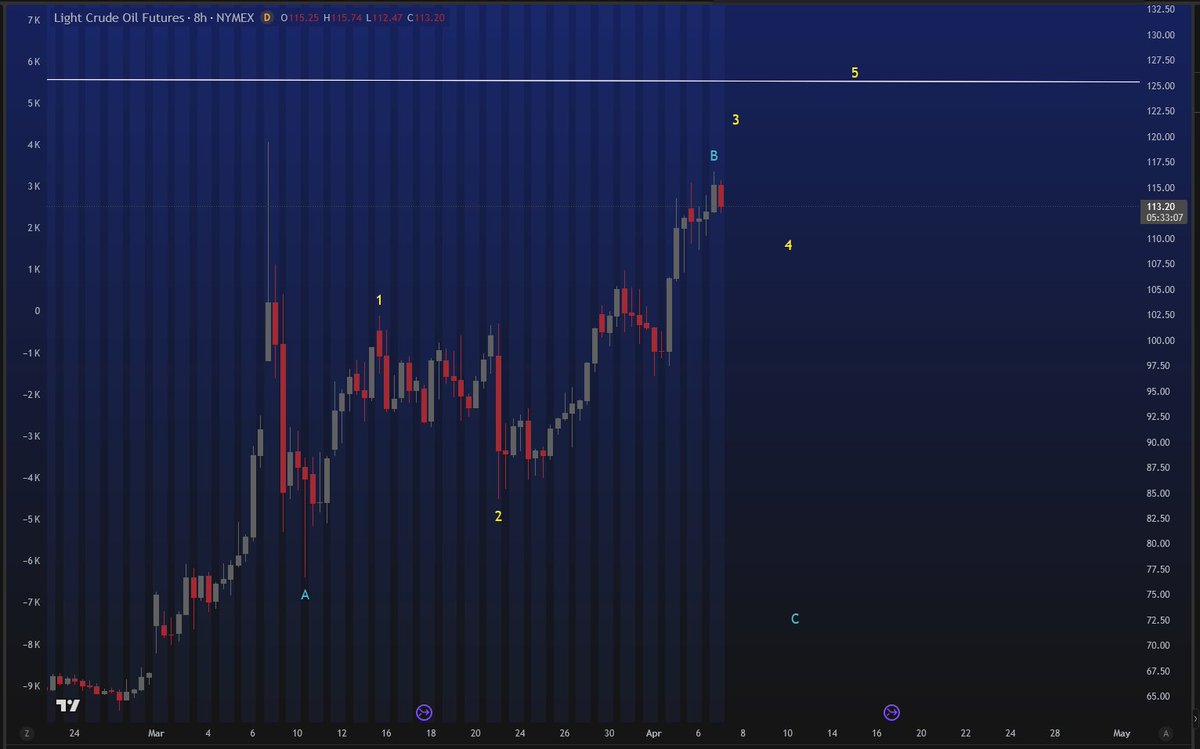Screen dimensions: 1200x749
Task: Select the white horizontal line at 125.50
Action: coord(592,81)
